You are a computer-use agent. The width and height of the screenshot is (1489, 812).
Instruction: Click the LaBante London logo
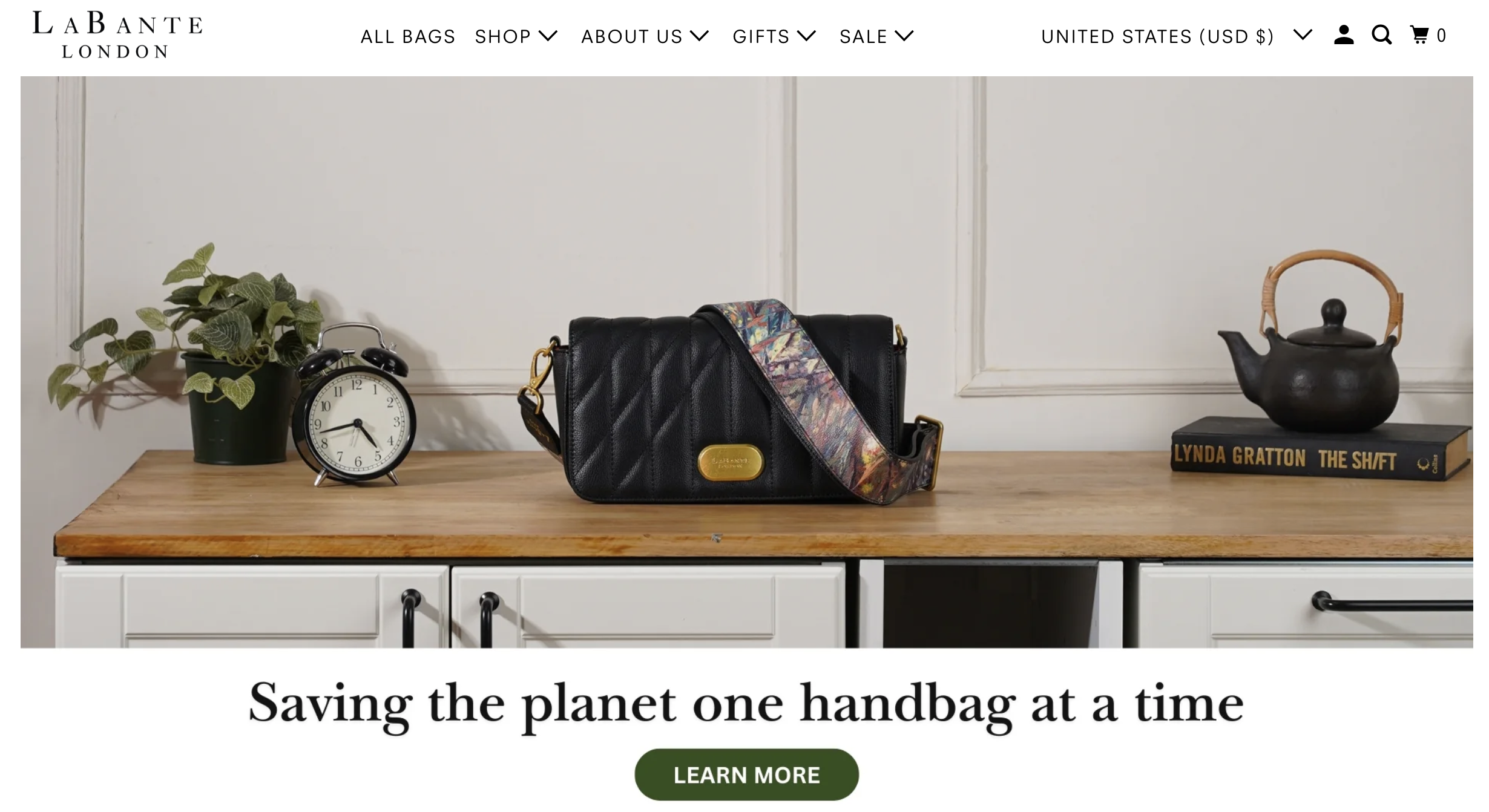pos(117,35)
